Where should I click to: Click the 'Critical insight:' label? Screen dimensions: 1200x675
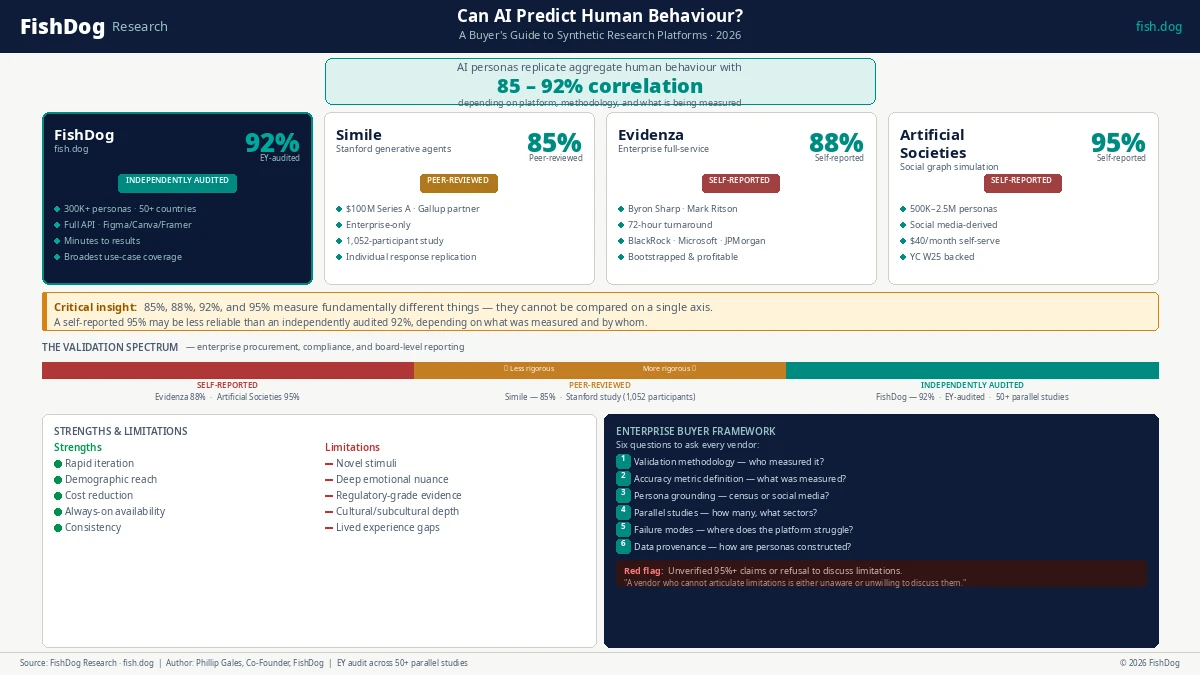coord(95,307)
